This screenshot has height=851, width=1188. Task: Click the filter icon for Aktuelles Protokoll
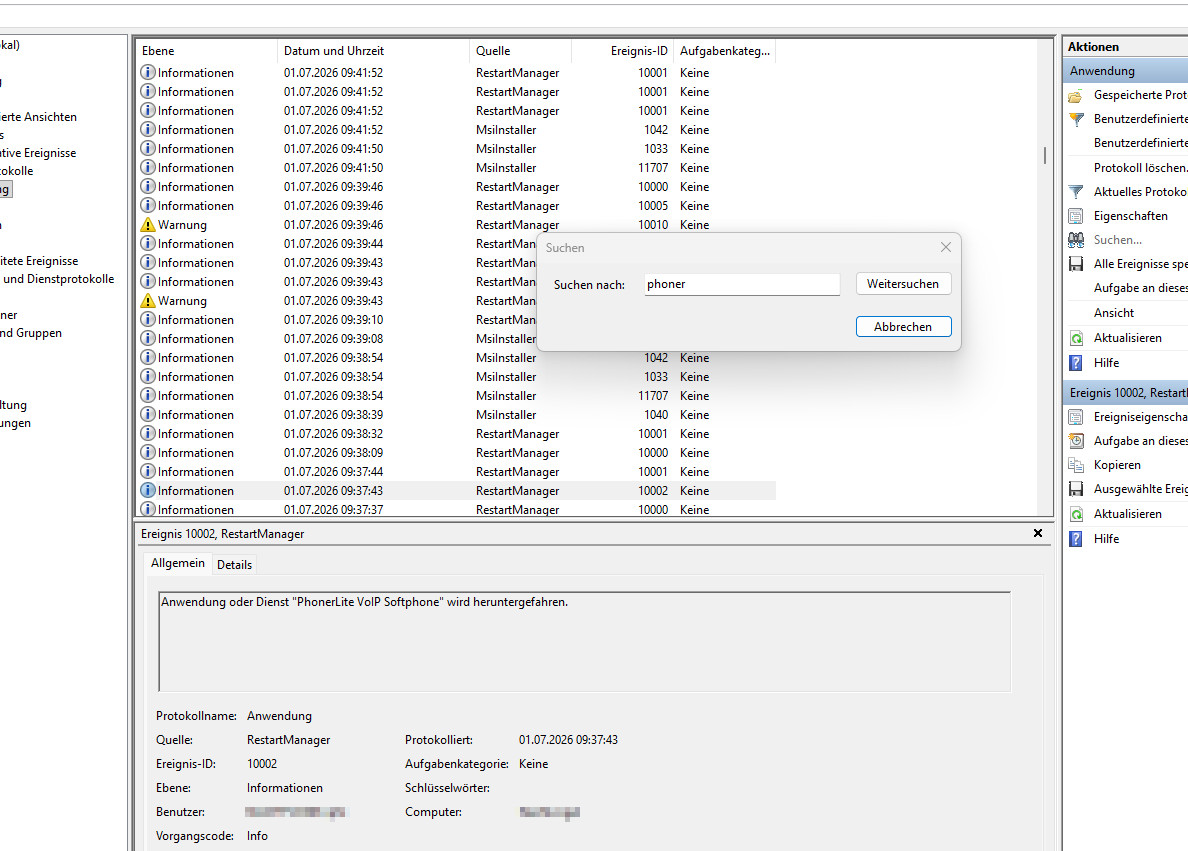pyautogui.click(x=1075, y=192)
